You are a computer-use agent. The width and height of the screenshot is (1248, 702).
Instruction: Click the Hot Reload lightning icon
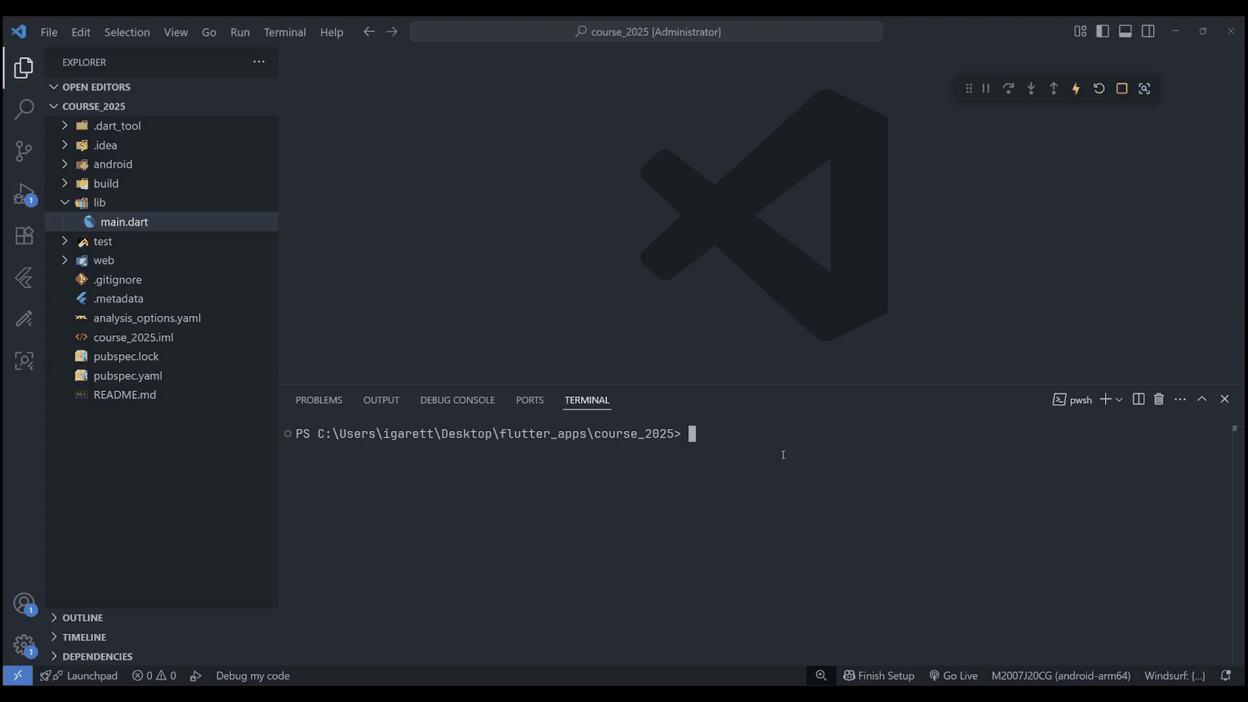tap(1075, 88)
